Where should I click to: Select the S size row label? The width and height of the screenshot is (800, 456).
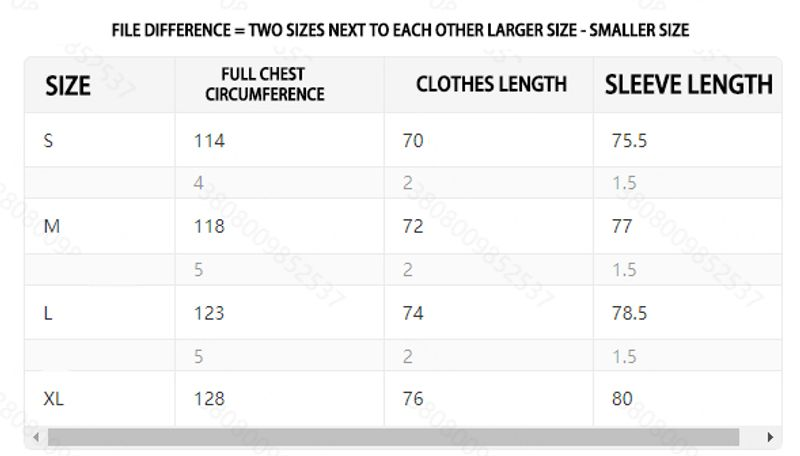point(48,141)
